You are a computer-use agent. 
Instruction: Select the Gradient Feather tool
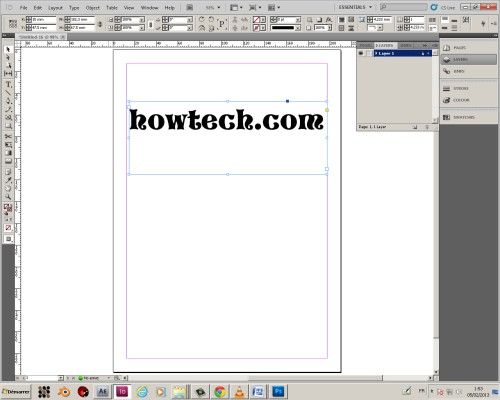[x=8, y=161]
